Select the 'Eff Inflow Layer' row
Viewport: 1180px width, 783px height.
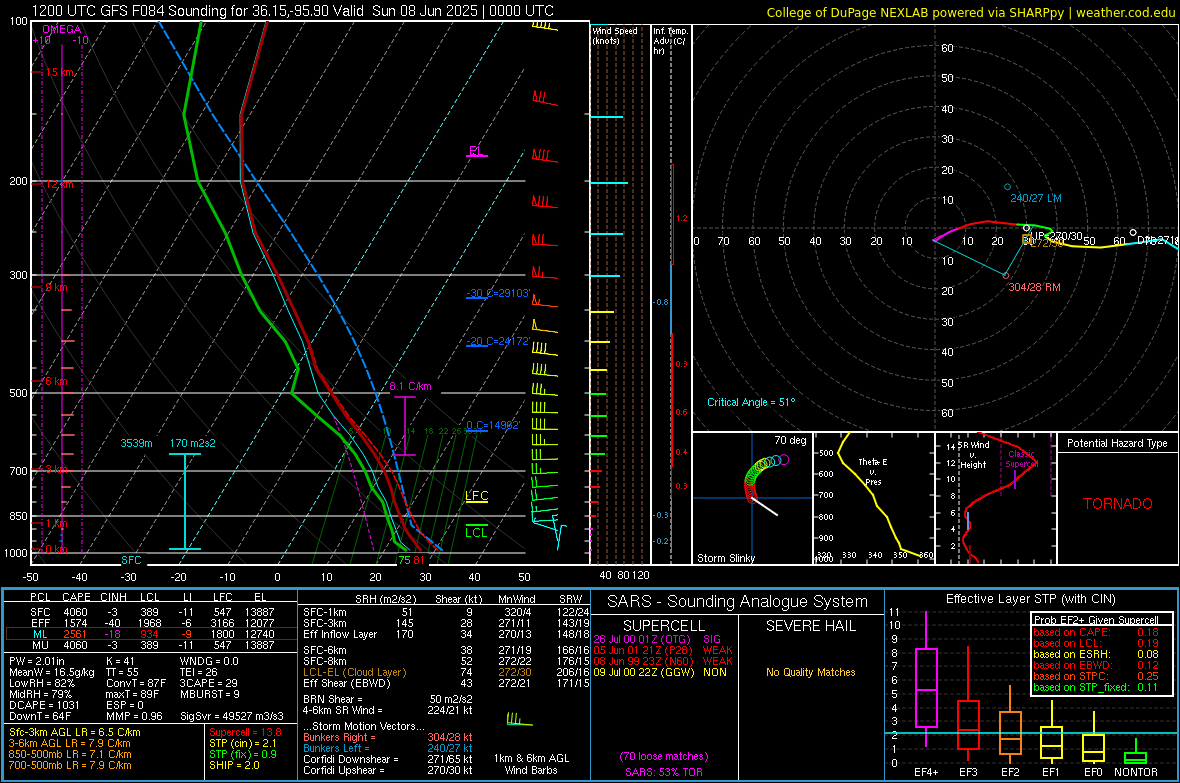tap(446, 634)
